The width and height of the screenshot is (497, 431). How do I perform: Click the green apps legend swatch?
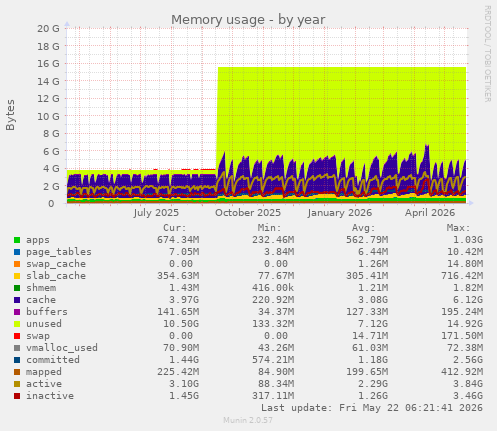[17, 240]
